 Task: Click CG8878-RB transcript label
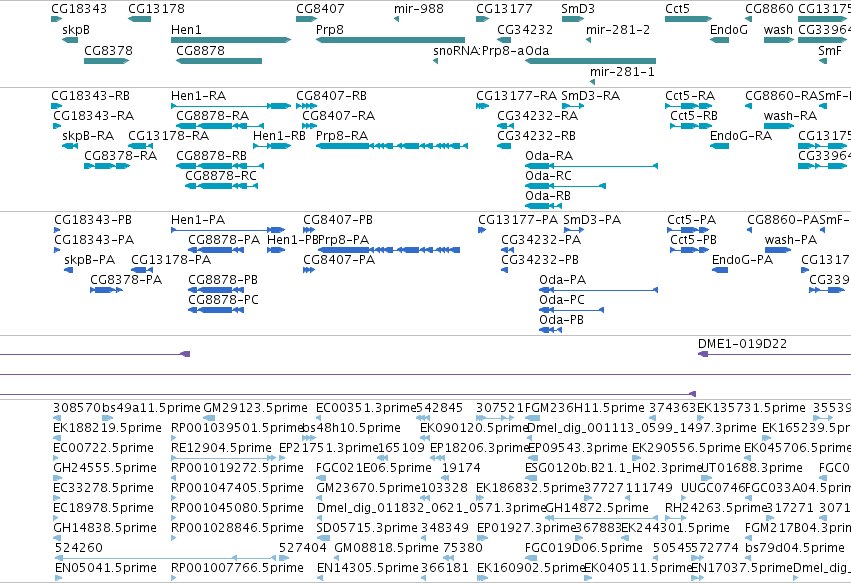pos(211,156)
